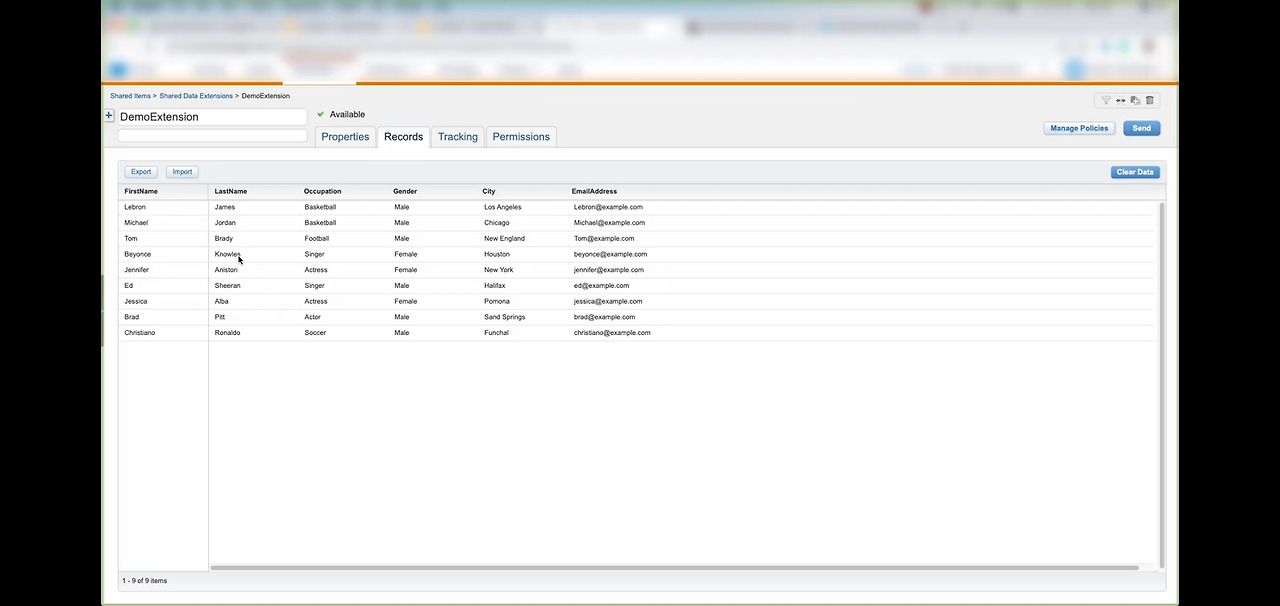The width and height of the screenshot is (1280, 606).
Task: Select the Jessica first name cell
Action: pyautogui.click(x=136, y=301)
